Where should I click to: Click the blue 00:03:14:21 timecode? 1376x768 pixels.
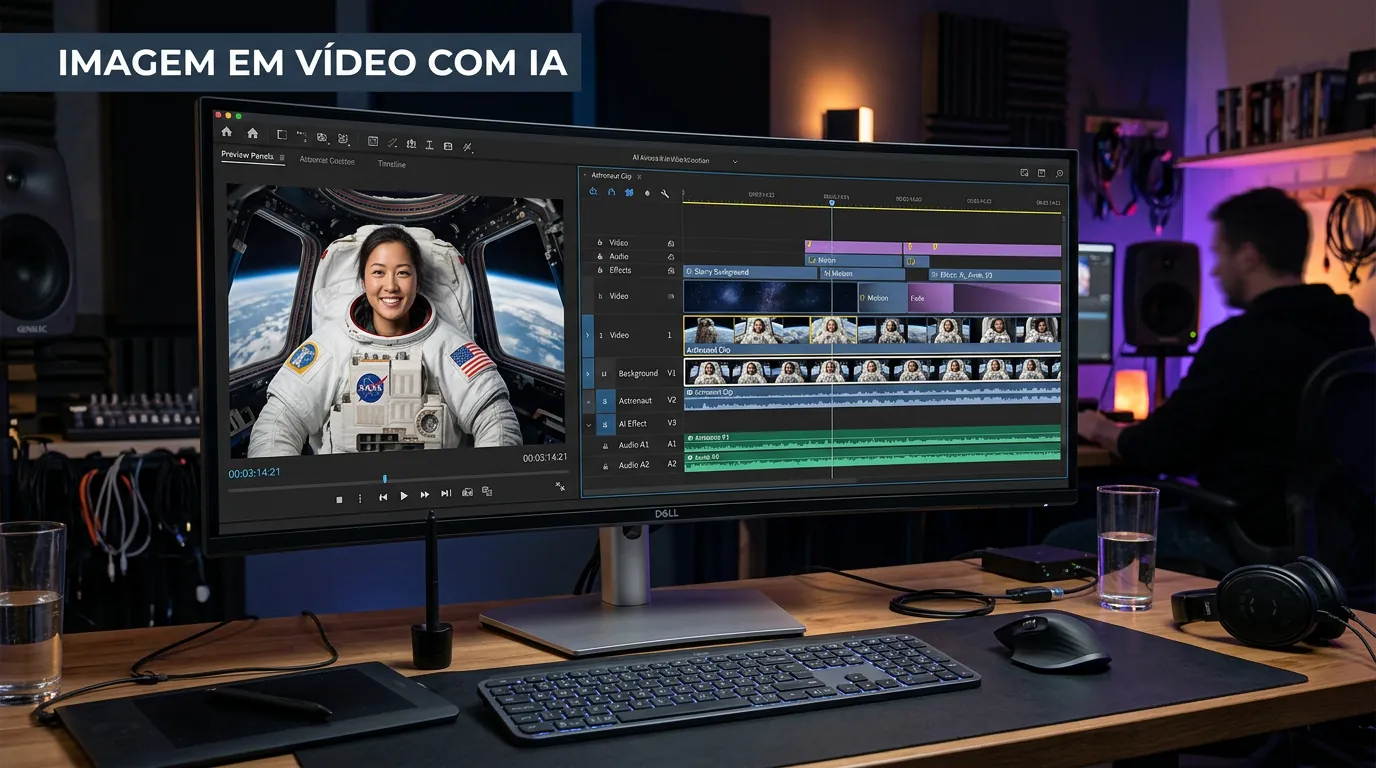(x=254, y=473)
